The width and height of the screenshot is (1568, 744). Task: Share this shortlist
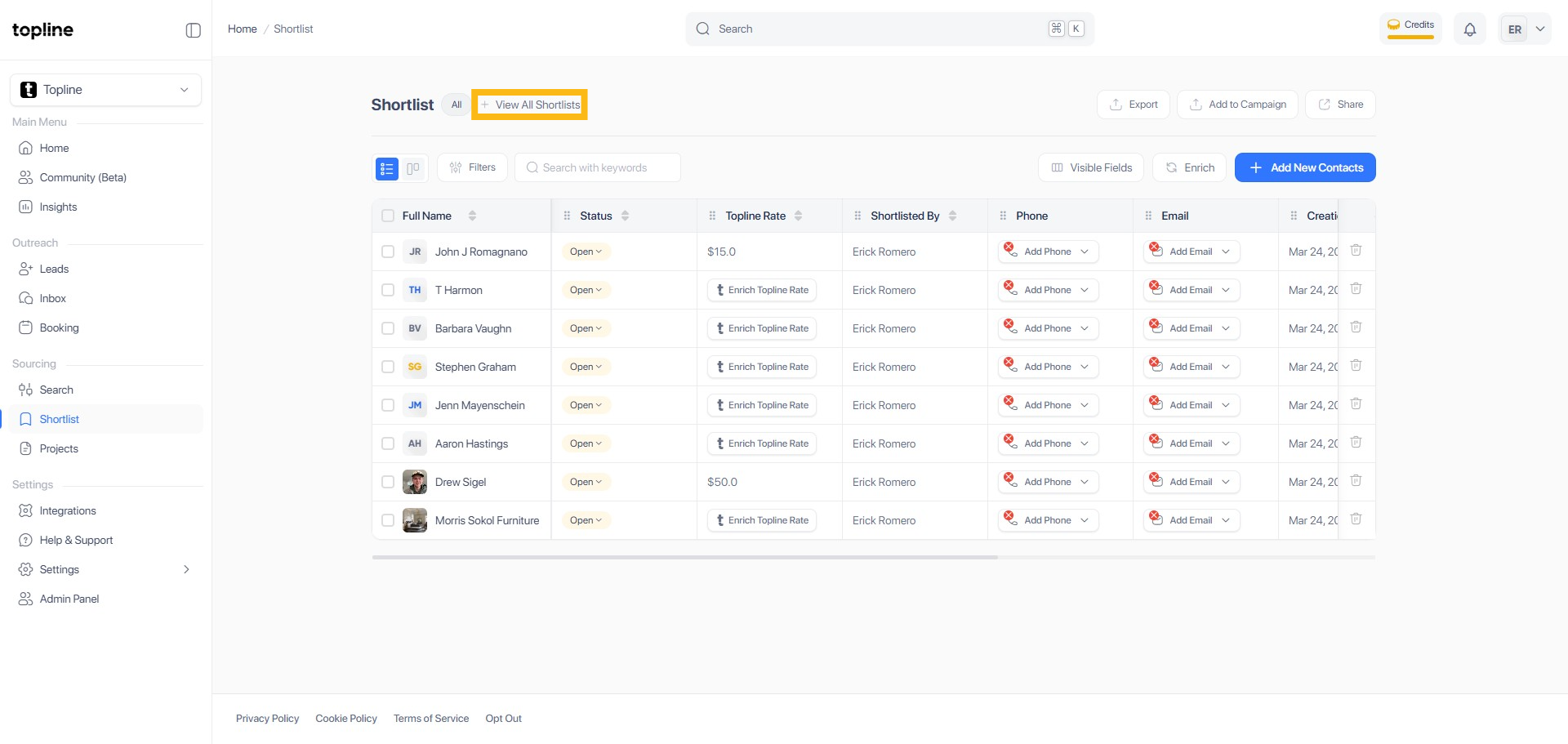click(x=1340, y=105)
